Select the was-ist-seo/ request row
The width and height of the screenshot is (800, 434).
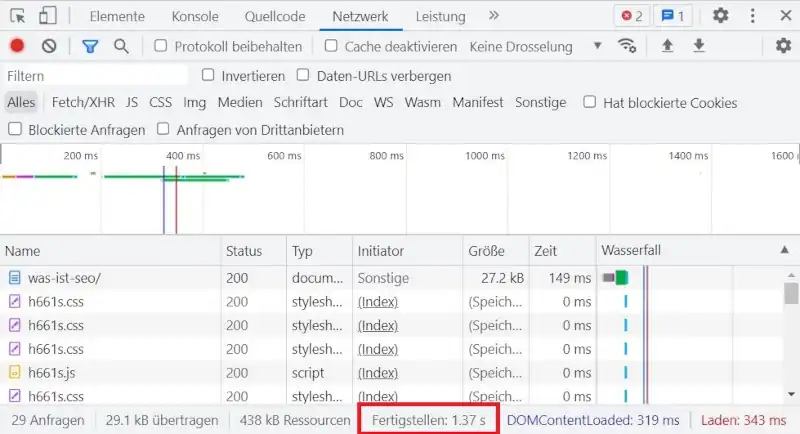(x=391, y=278)
